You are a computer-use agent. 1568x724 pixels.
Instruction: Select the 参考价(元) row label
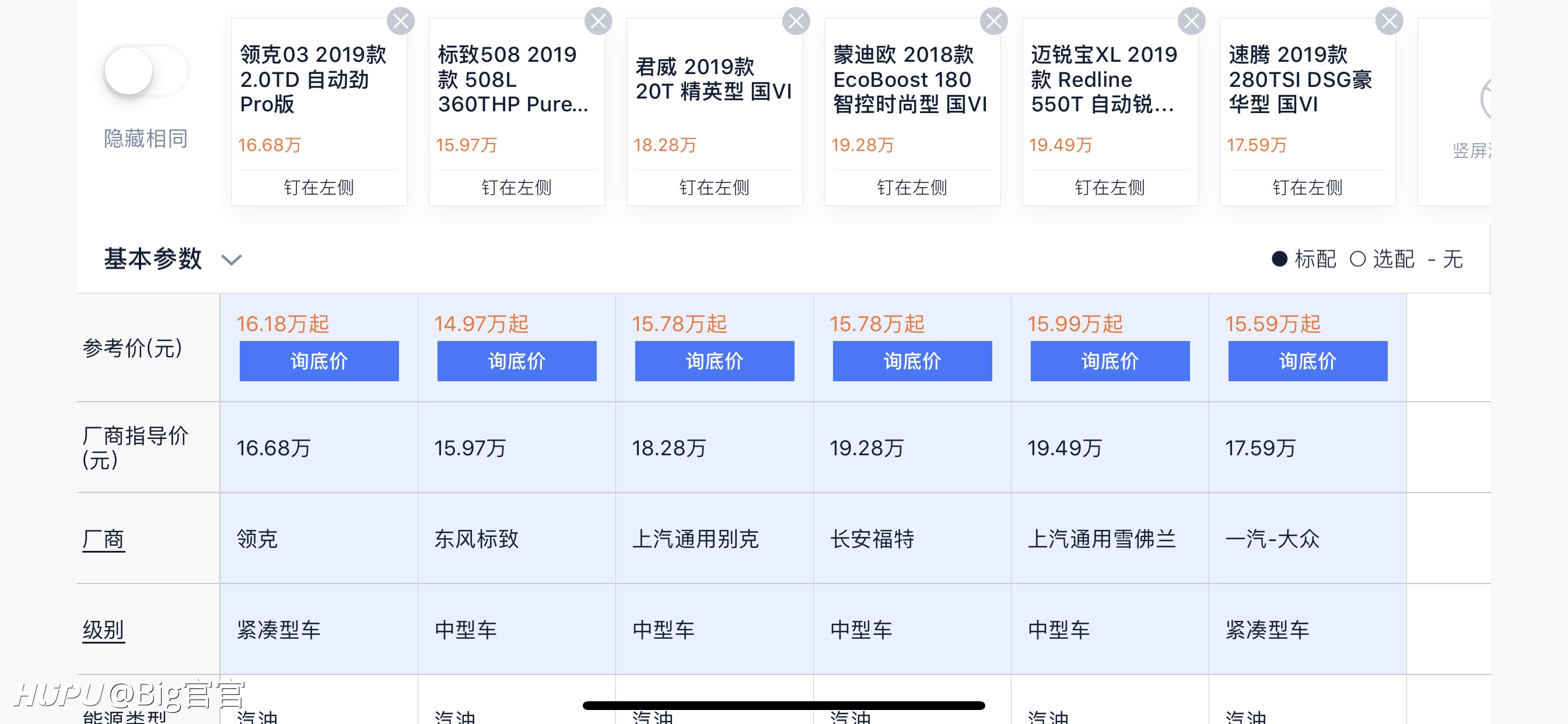pyautogui.click(x=132, y=348)
